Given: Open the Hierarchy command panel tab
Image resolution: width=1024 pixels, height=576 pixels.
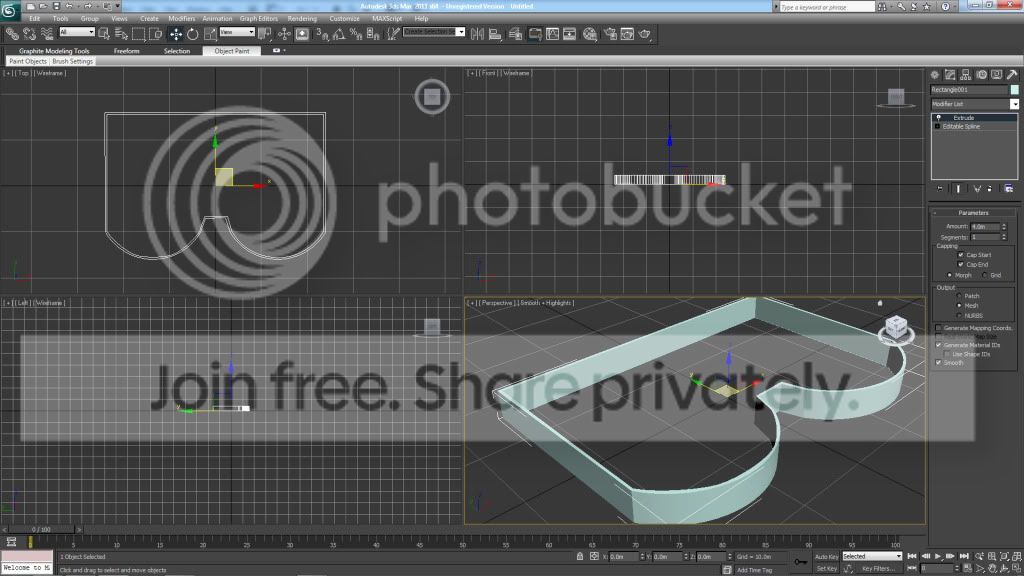Looking at the screenshot, I should [x=966, y=74].
